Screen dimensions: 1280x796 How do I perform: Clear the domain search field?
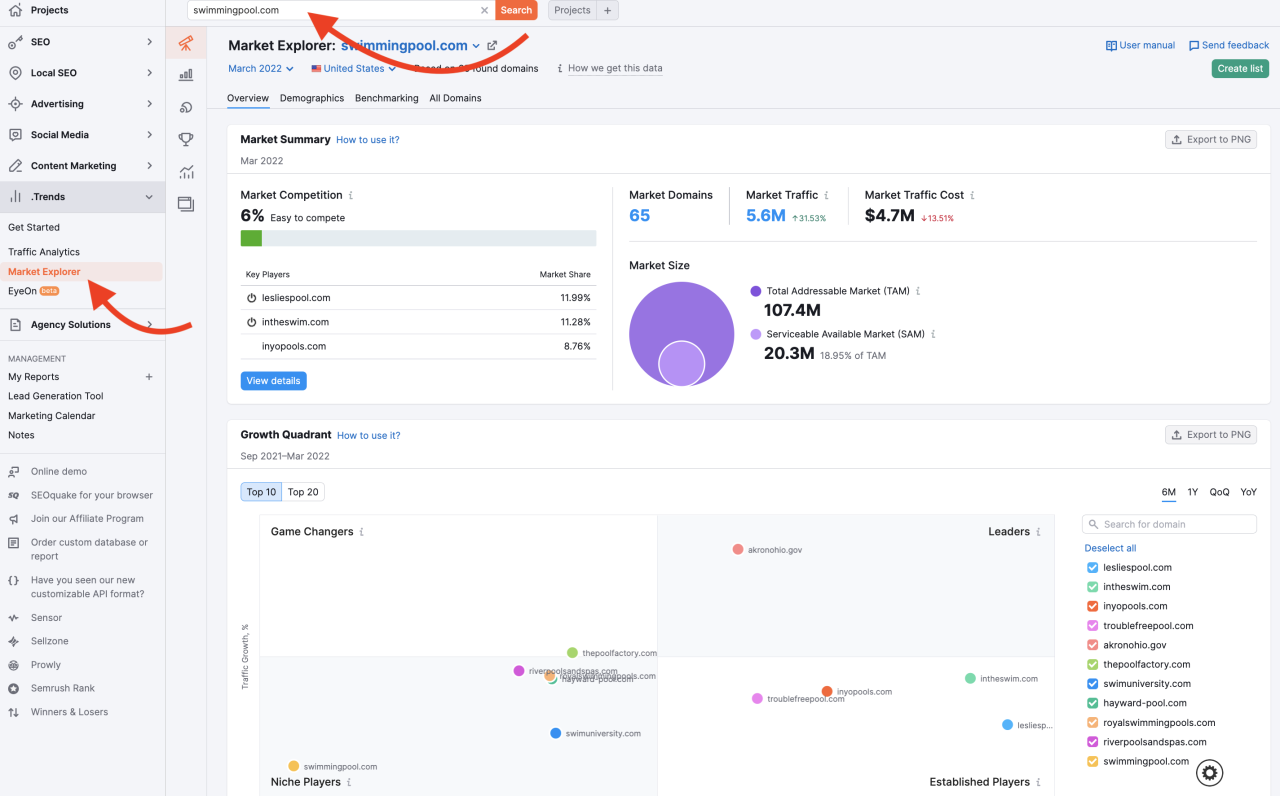click(485, 10)
